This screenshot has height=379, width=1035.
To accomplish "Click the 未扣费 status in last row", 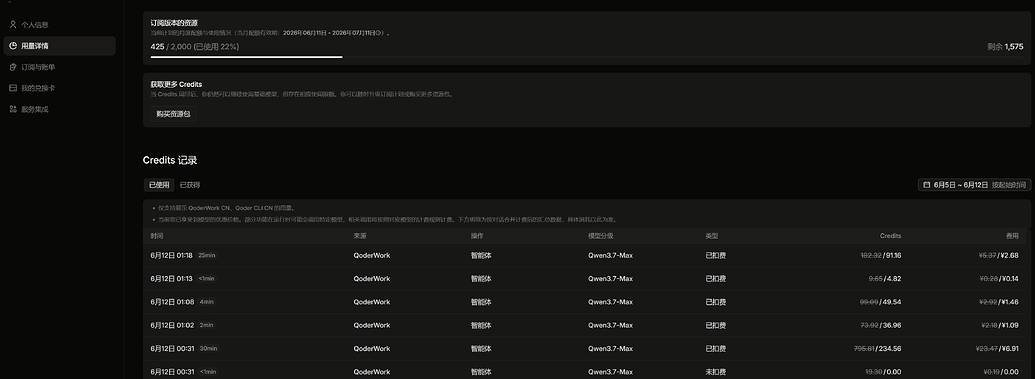I will click(716, 372).
